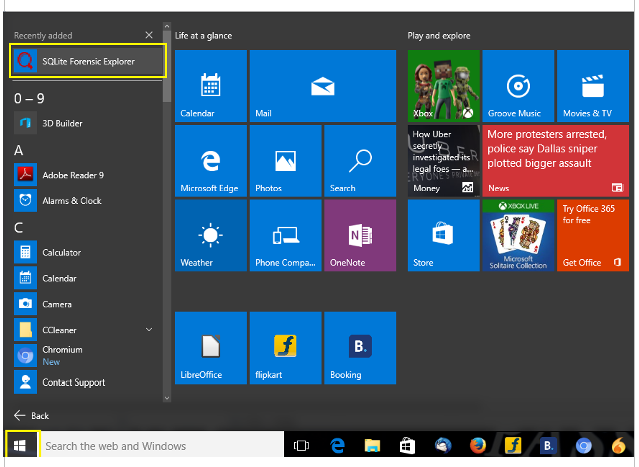Screen dimensions: 639x467
Task: Launch Firefox from the taskbar
Action: (x=478, y=445)
